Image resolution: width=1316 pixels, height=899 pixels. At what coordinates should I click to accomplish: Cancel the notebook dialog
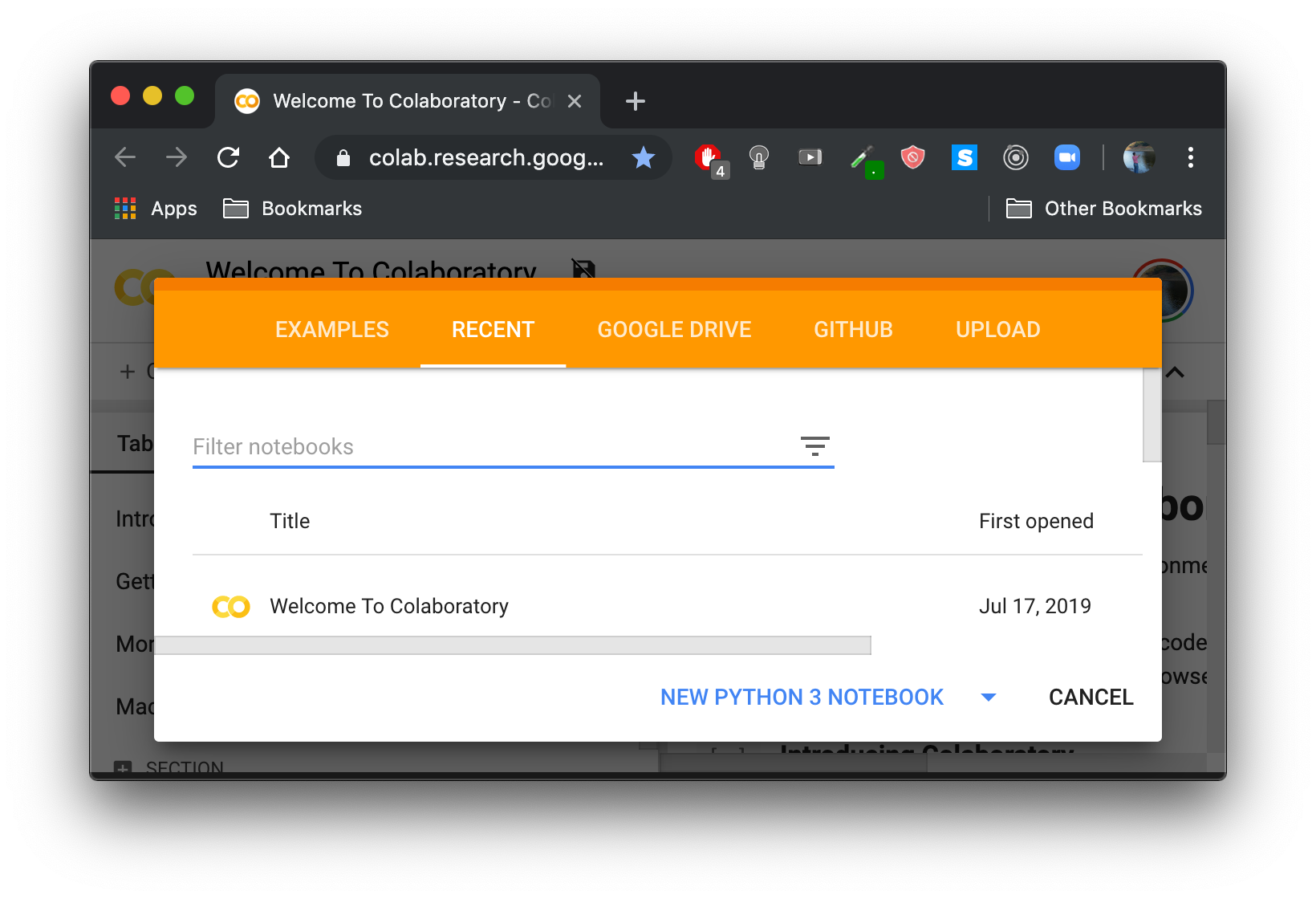pyautogui.click(x=1091, y=697)
